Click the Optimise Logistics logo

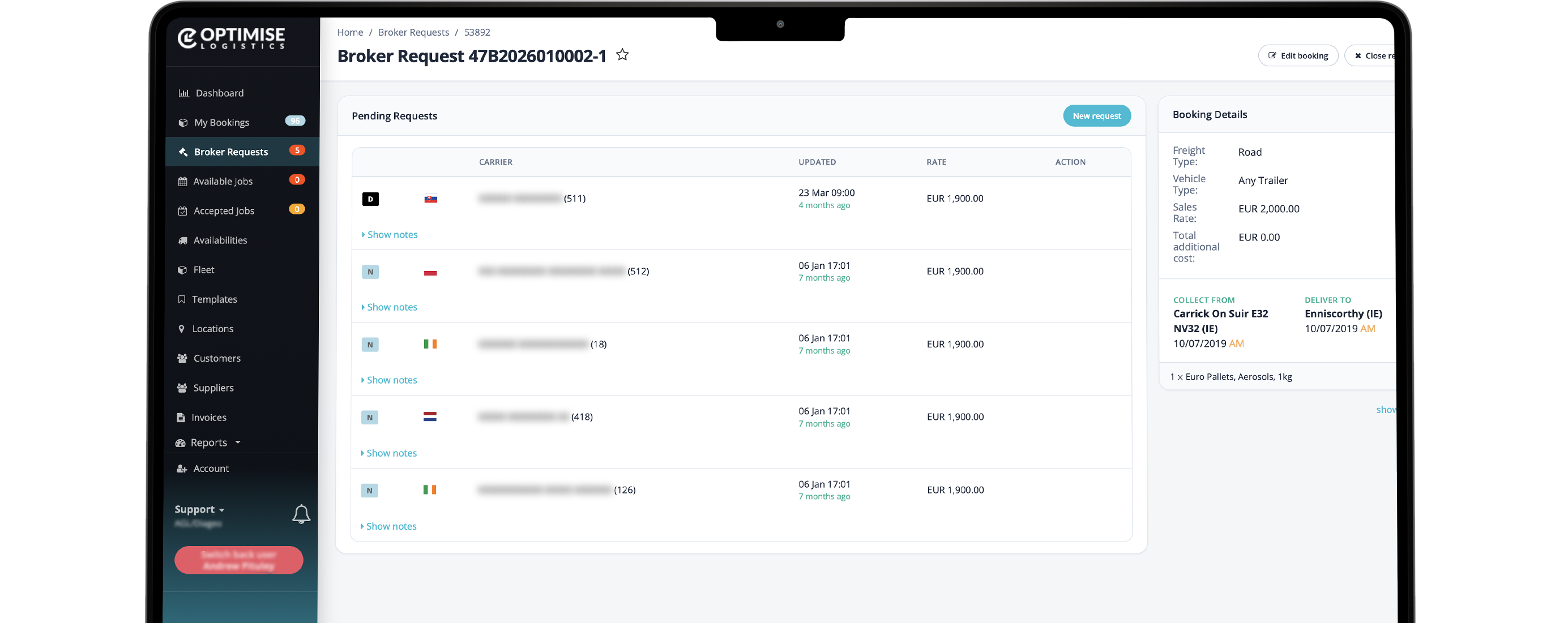tap(231, 38)
